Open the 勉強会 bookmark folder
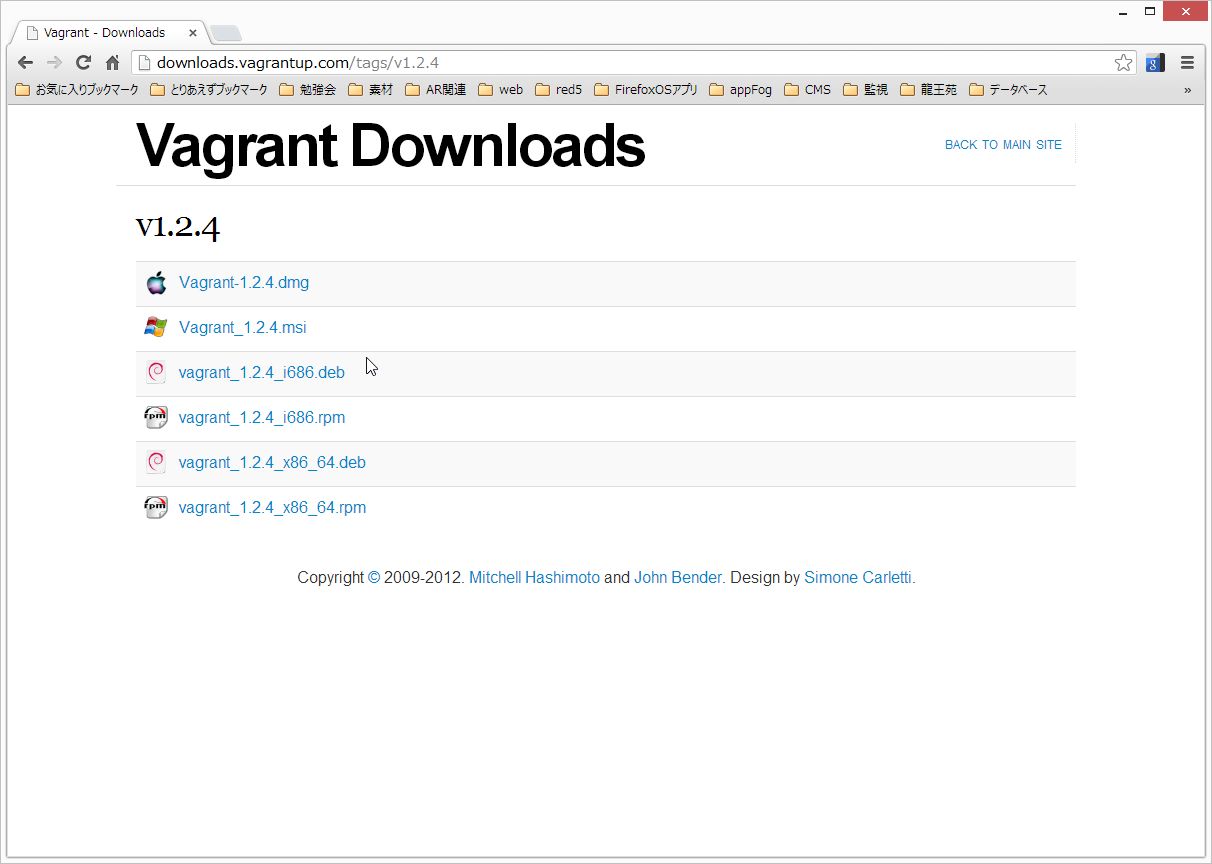The width and height of the screenshot is (1212, 864). (308, 90)
